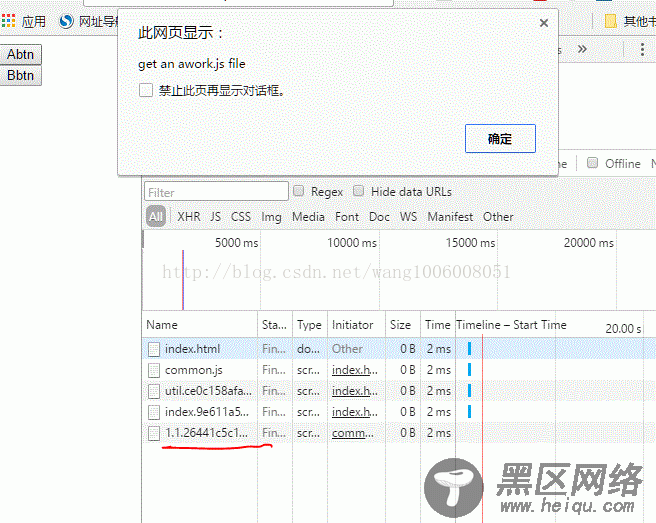Tick the 禁止此页再显示对话框 checkbox

click(146, 90)
